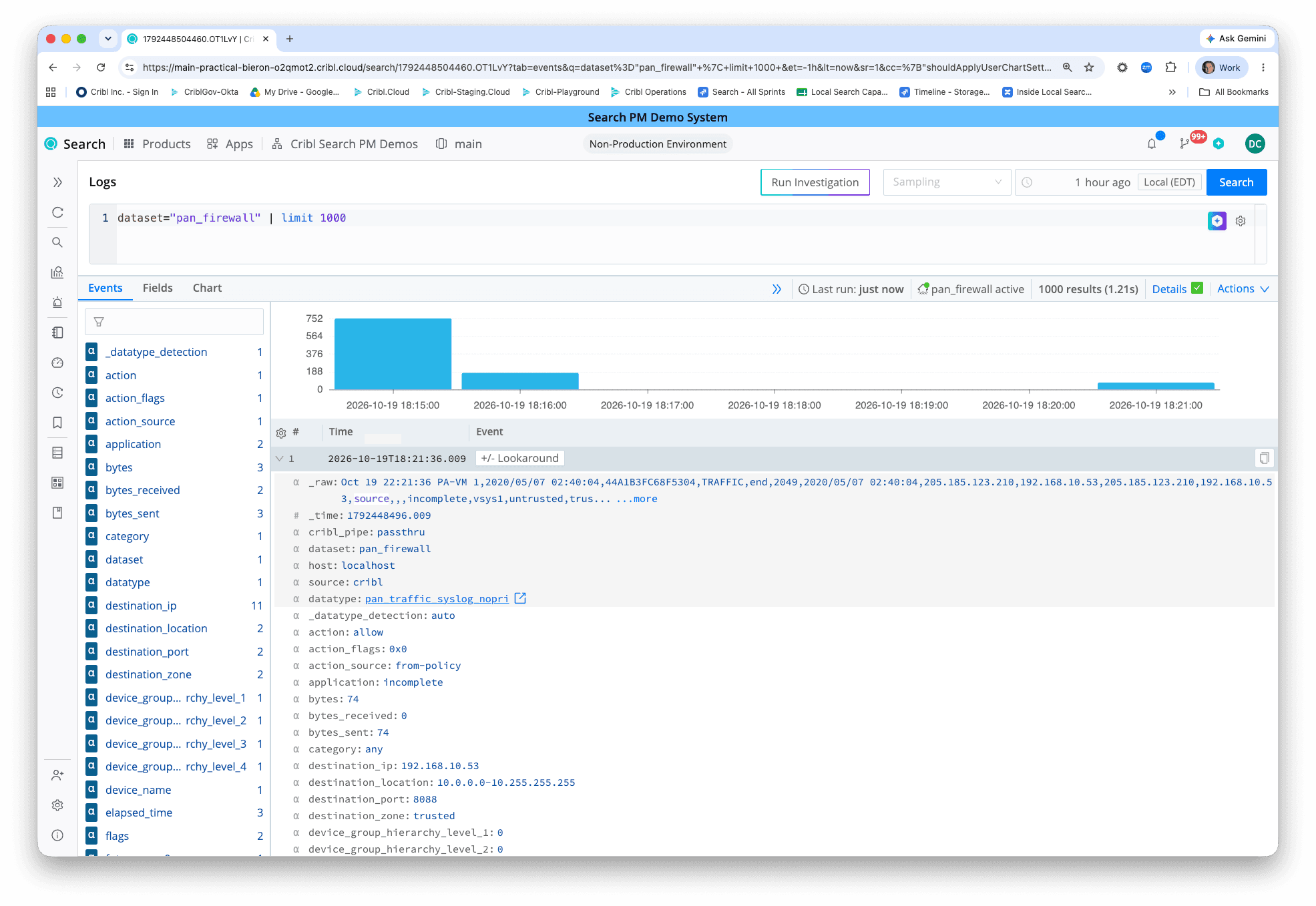Click the notifications bell icon
Viewport: 1316px width, 906px height.
click(1152, 144)
